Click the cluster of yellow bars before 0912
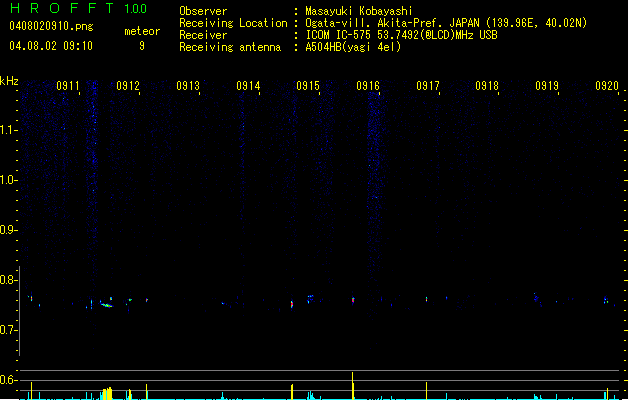Viewport: 629px width, 400px height. tap(107, 393)
